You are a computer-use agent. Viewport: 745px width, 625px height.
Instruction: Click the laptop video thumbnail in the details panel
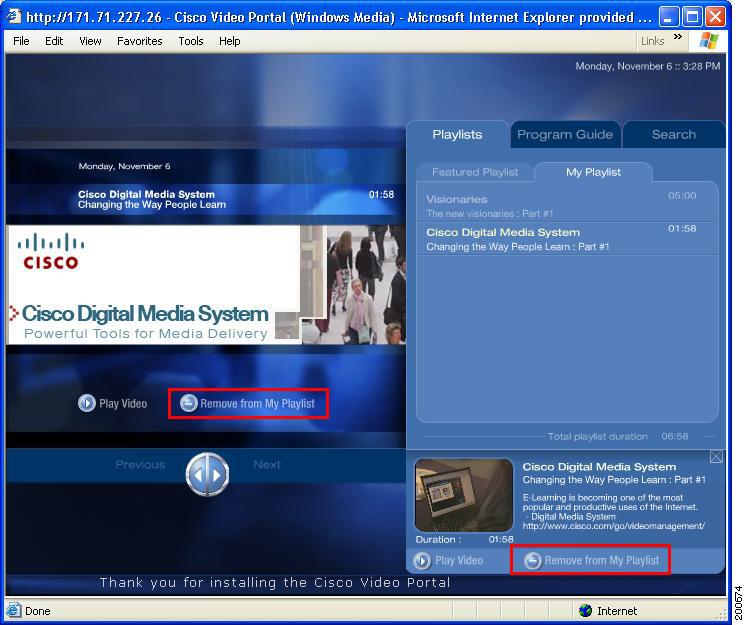pos(464,495)
